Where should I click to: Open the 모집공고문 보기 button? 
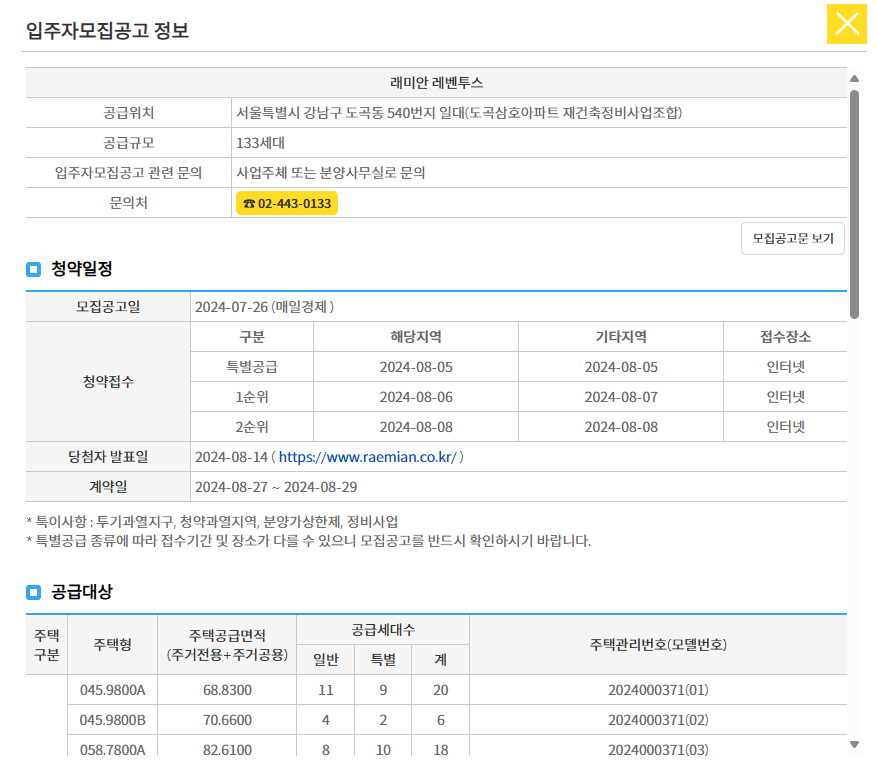tap(793, 238)
